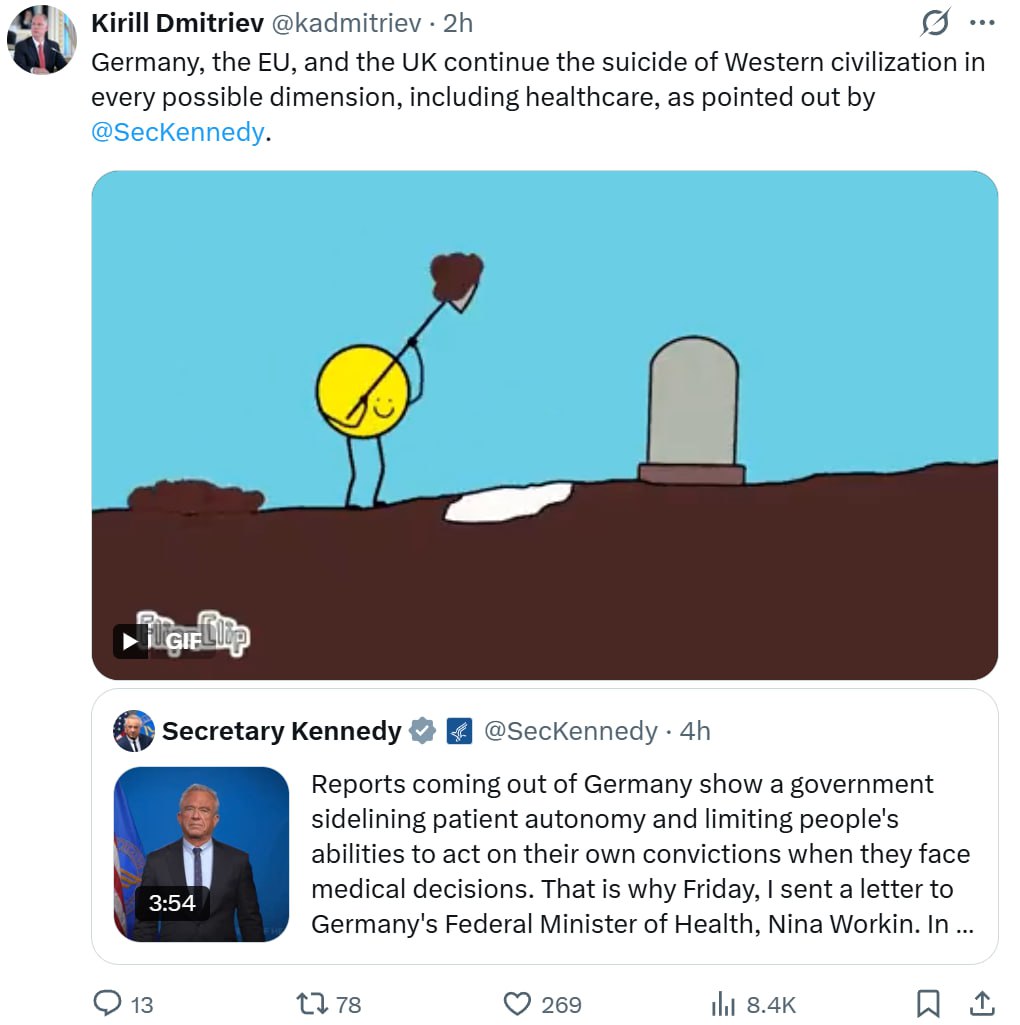
Task: Click the @SecKennedy mention link
Action: pos(178,132)
